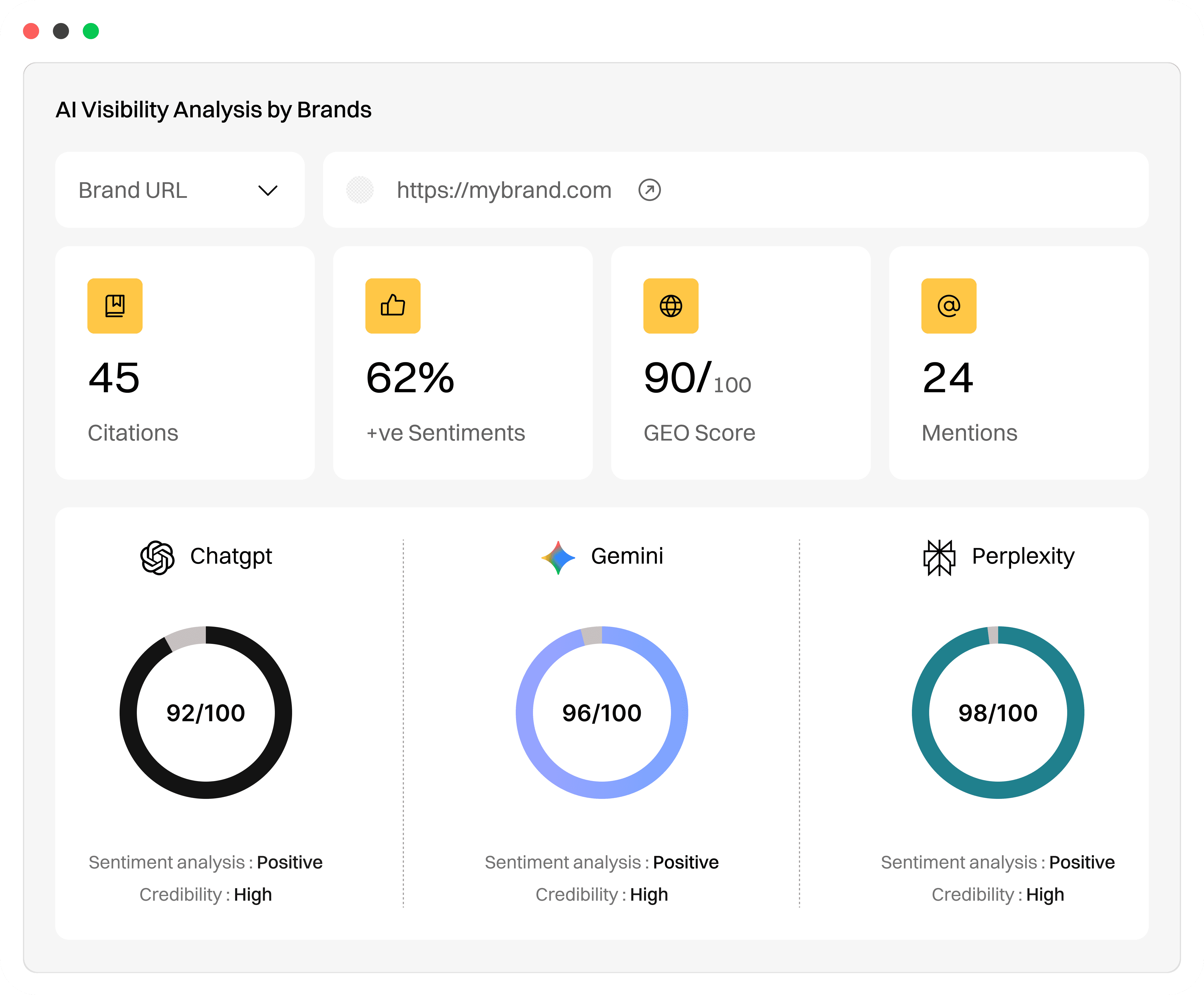This screenshot has width=1204, height=995.
Task: Click the thumbs-up sentiments icon
Action: pyautogui.click(x=392, y=305)
